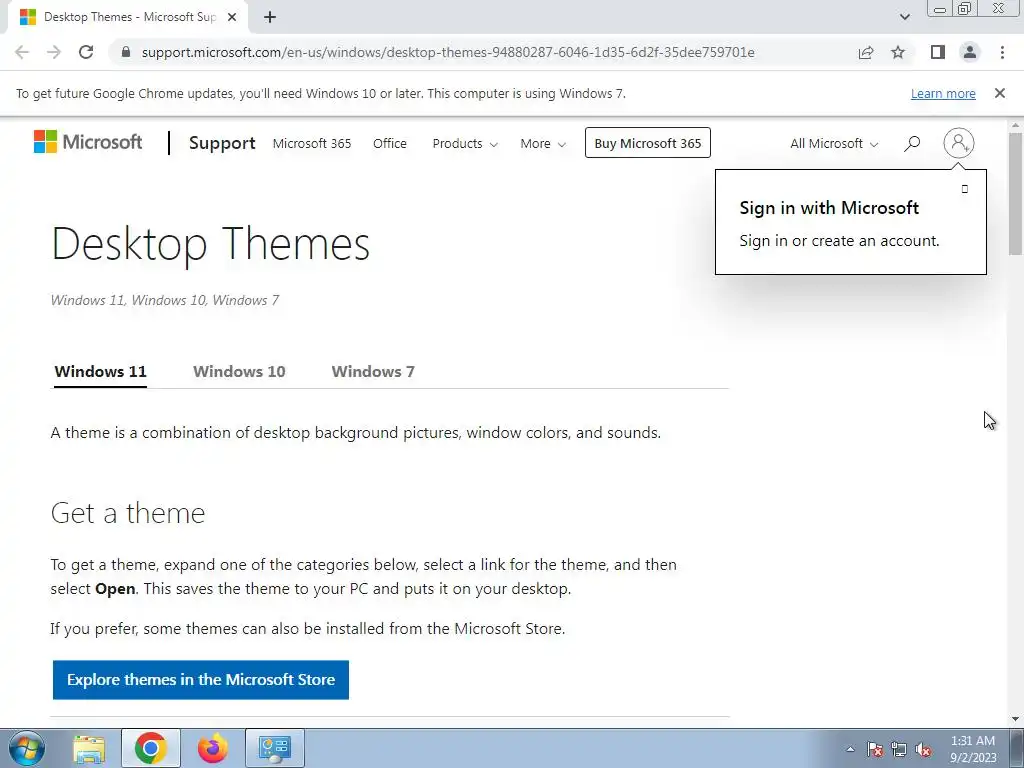Click Buy Microsoft 365 button
This screenshot has width=1024, height=768.
pyautogui.click(x=648, y=143)
